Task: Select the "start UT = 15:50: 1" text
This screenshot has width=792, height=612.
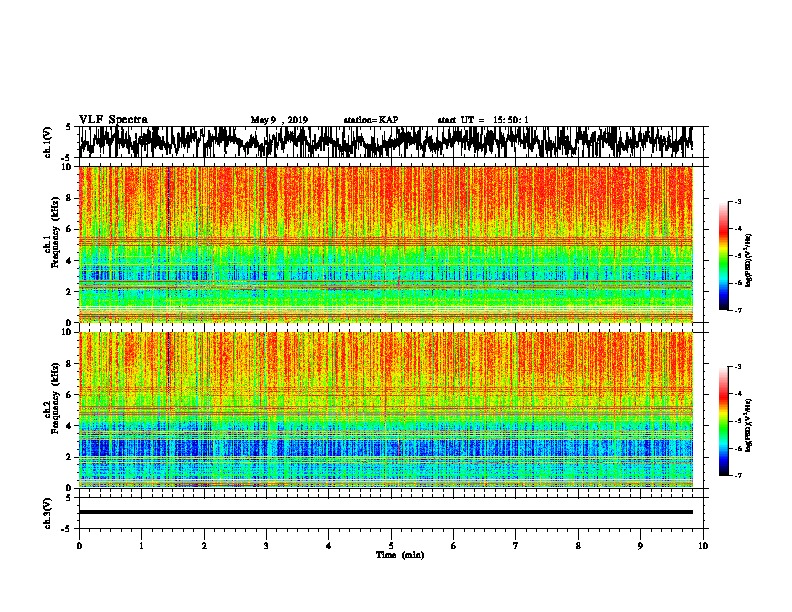Action: pyautogui.click(x=483, y=120)
